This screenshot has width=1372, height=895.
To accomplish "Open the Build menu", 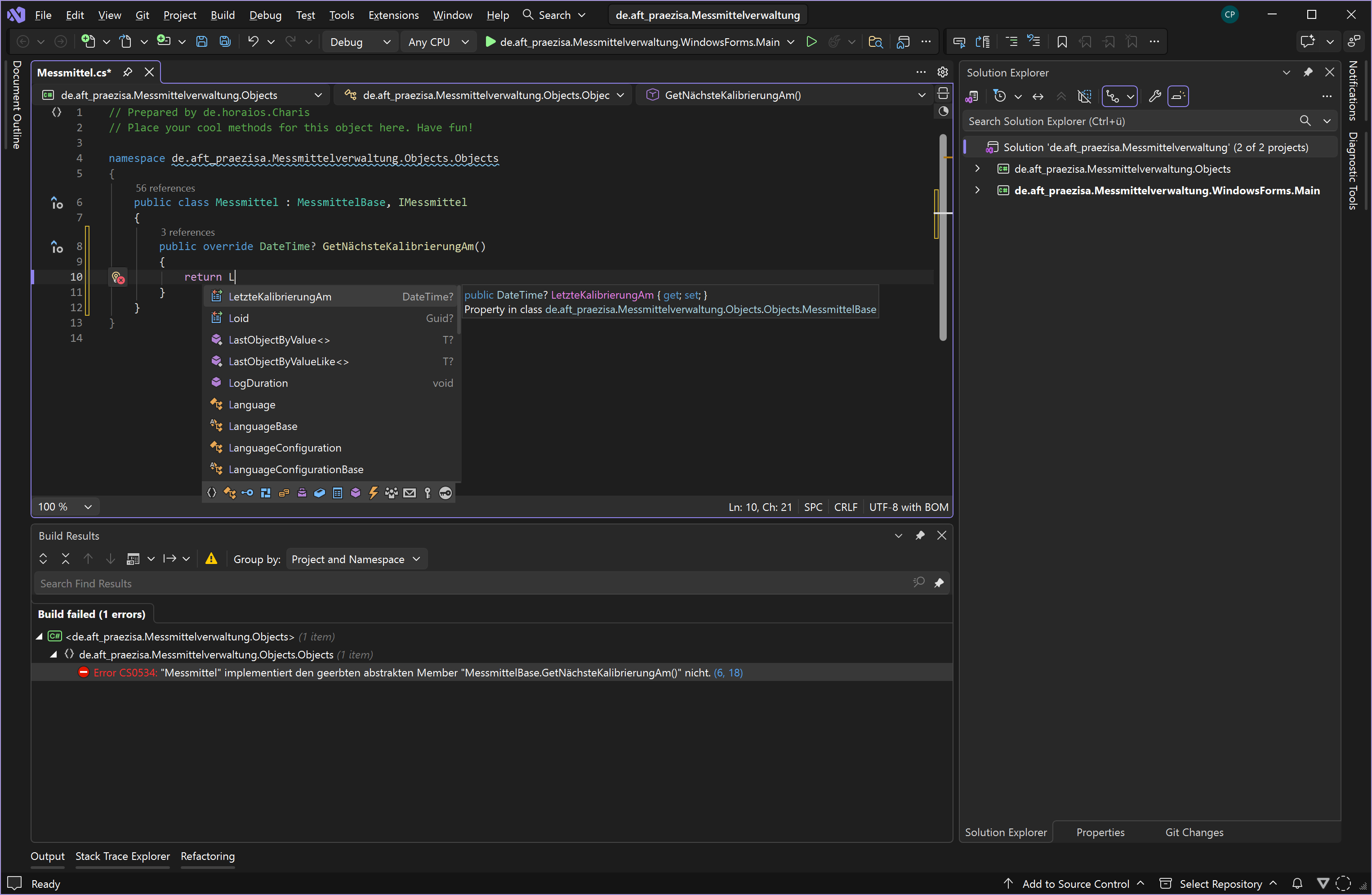I will (x=223, y=15).
